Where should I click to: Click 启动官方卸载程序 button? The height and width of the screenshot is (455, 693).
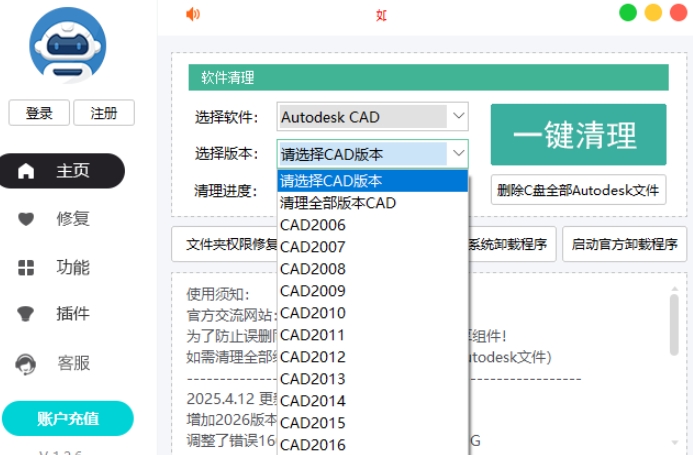624,244
